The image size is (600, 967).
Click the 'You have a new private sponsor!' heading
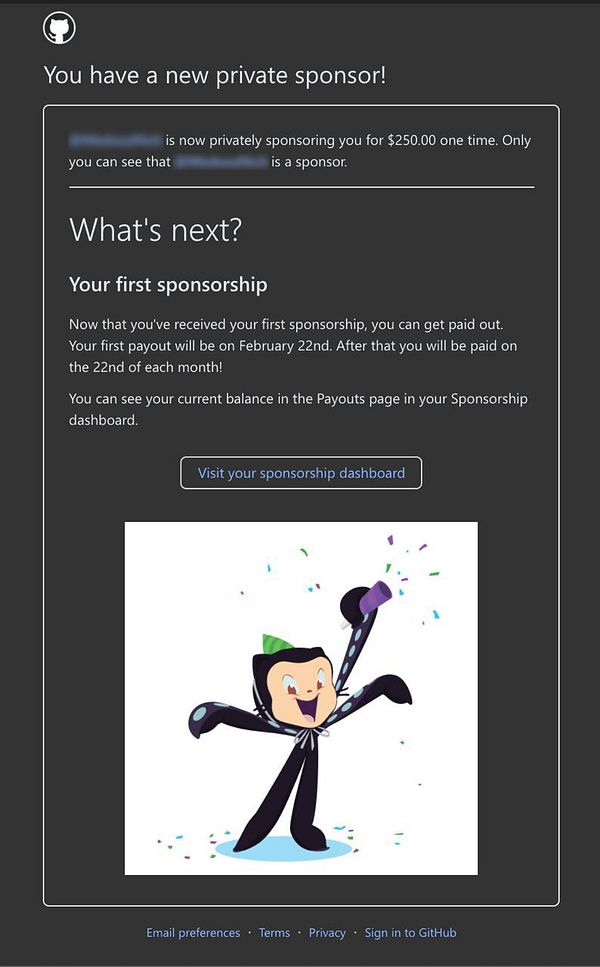pyautogui.click(x=215, y=75)
